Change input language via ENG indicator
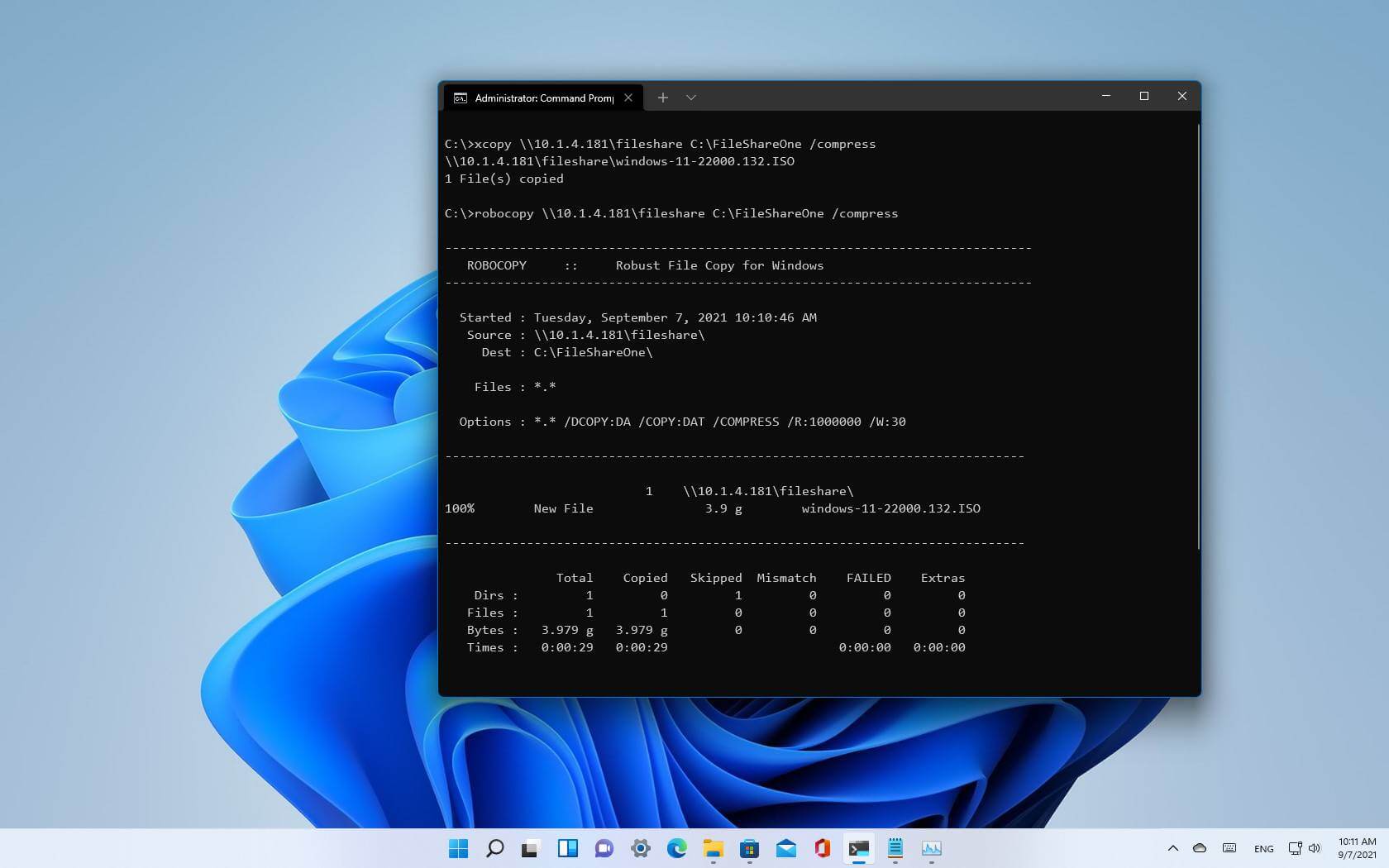Viewport: 1389px width, 868px height. (x=1263, y=849)
